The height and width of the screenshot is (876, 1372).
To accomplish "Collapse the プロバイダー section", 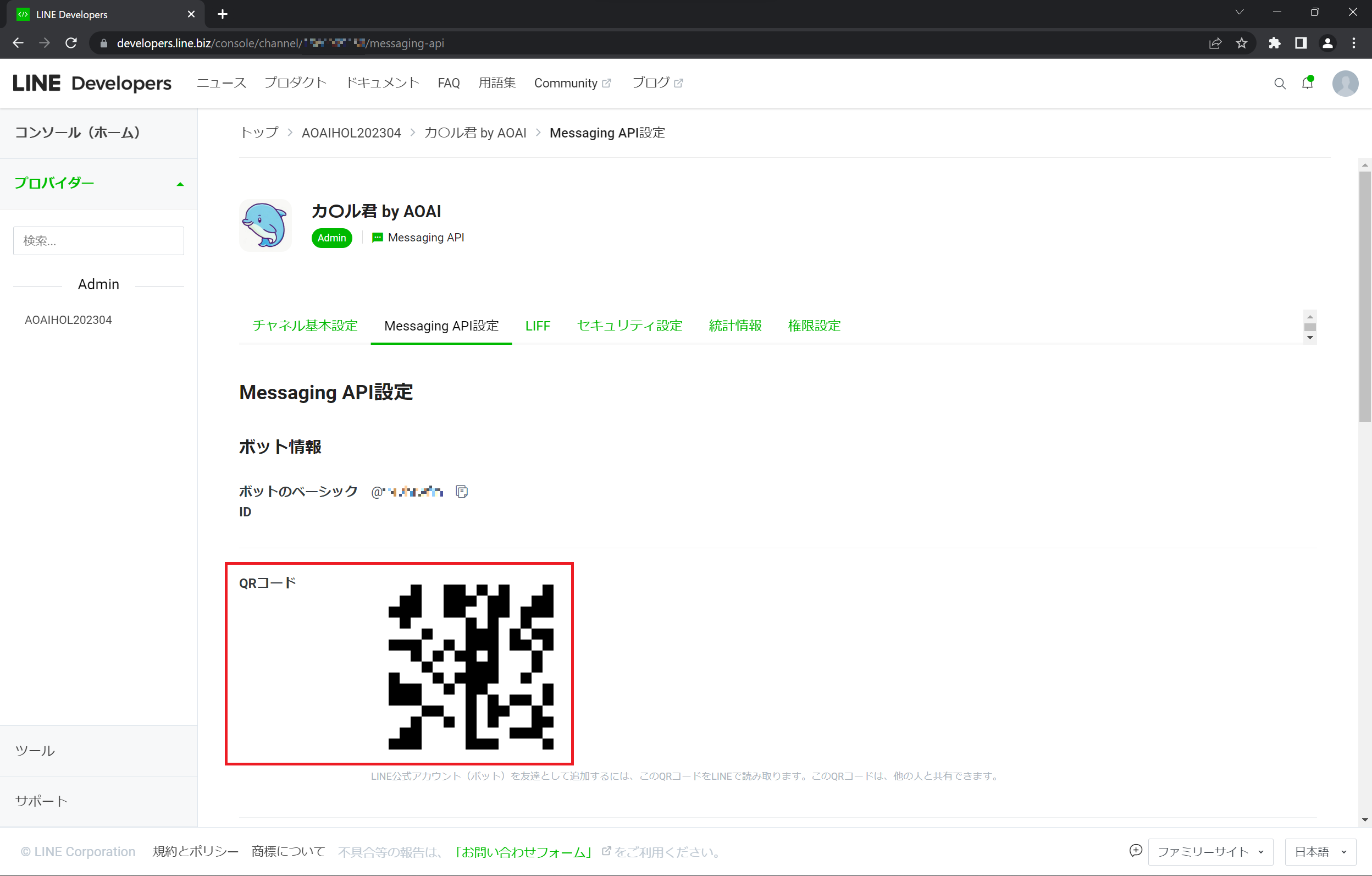I will click(180, 184).
